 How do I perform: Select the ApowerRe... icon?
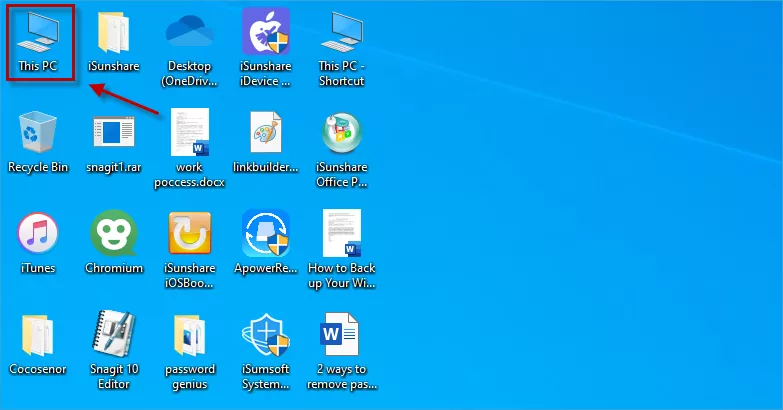point(266,233)
